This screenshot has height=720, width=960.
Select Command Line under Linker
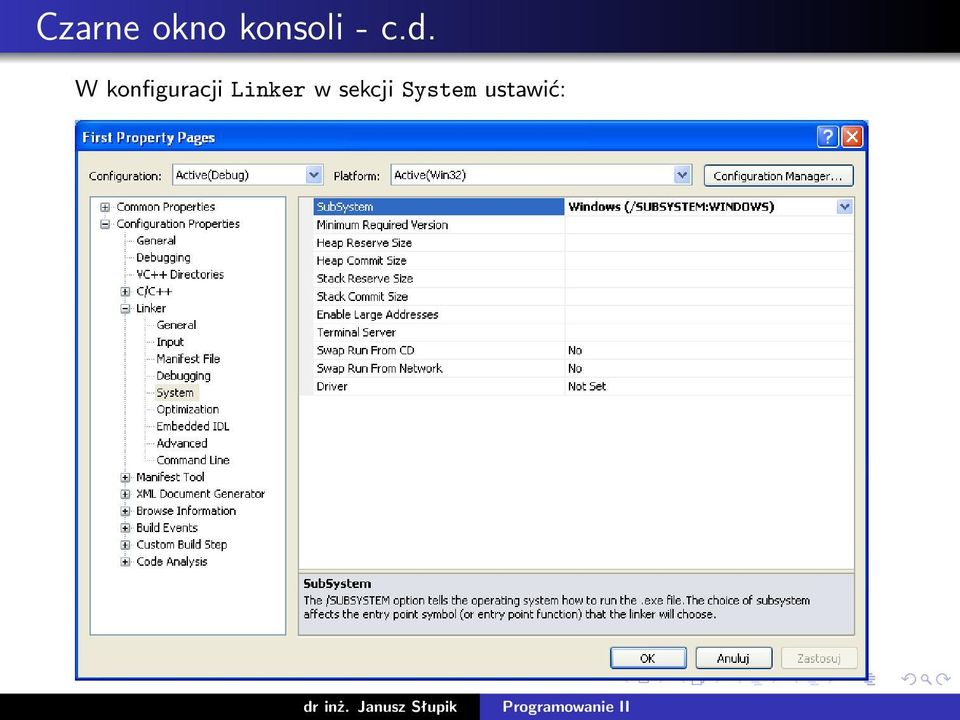[193, 460]
